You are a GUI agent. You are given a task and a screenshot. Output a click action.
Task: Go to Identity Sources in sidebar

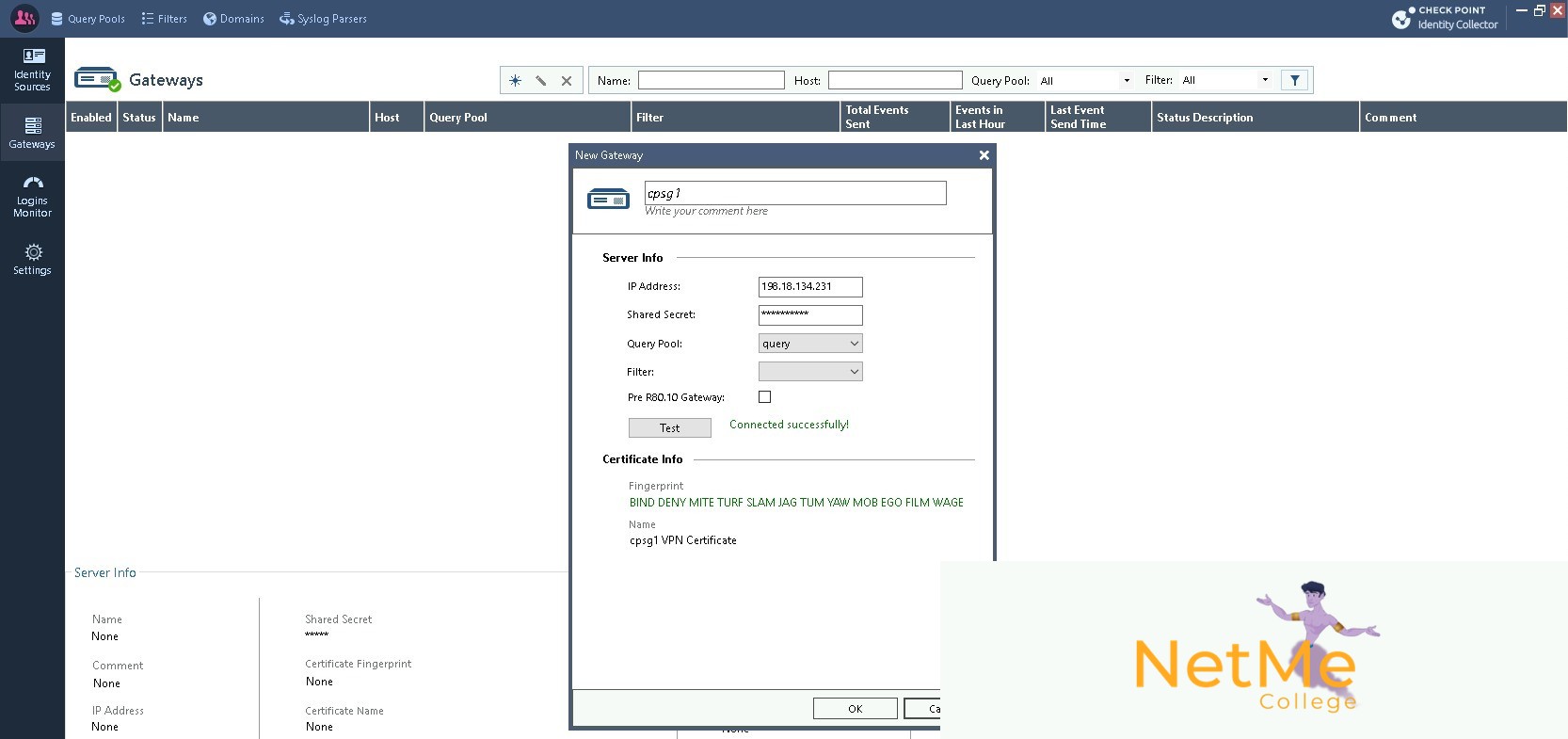coord(32,70)
